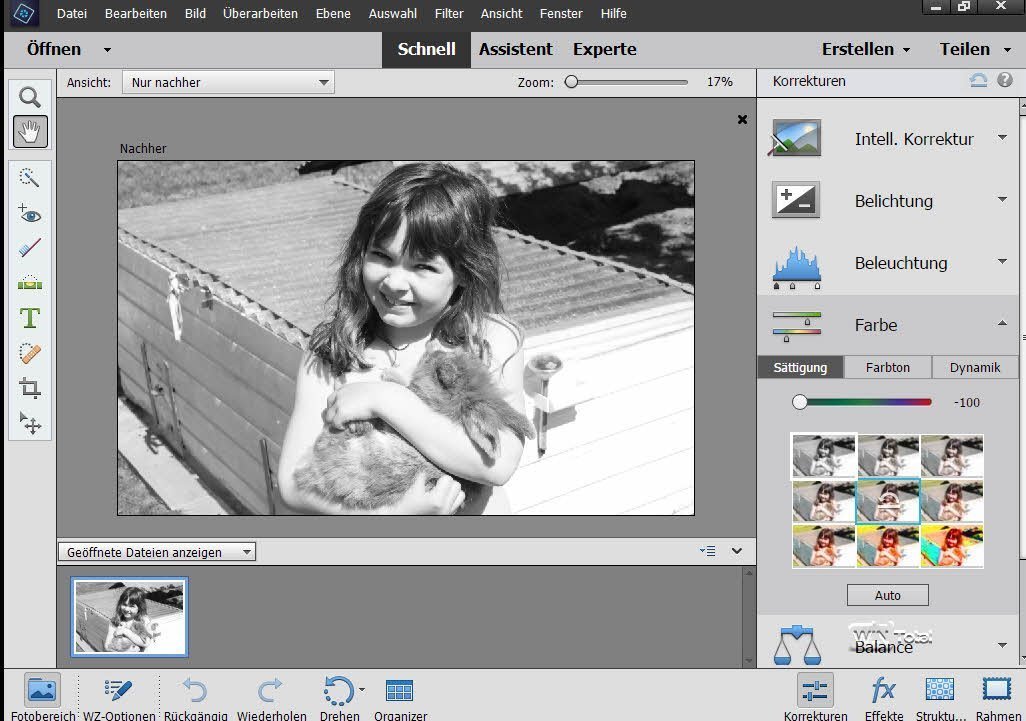This screenshot has height=721, width=1026.
Task: Switch to the Experte mode tab
Action: coord(604,49)
